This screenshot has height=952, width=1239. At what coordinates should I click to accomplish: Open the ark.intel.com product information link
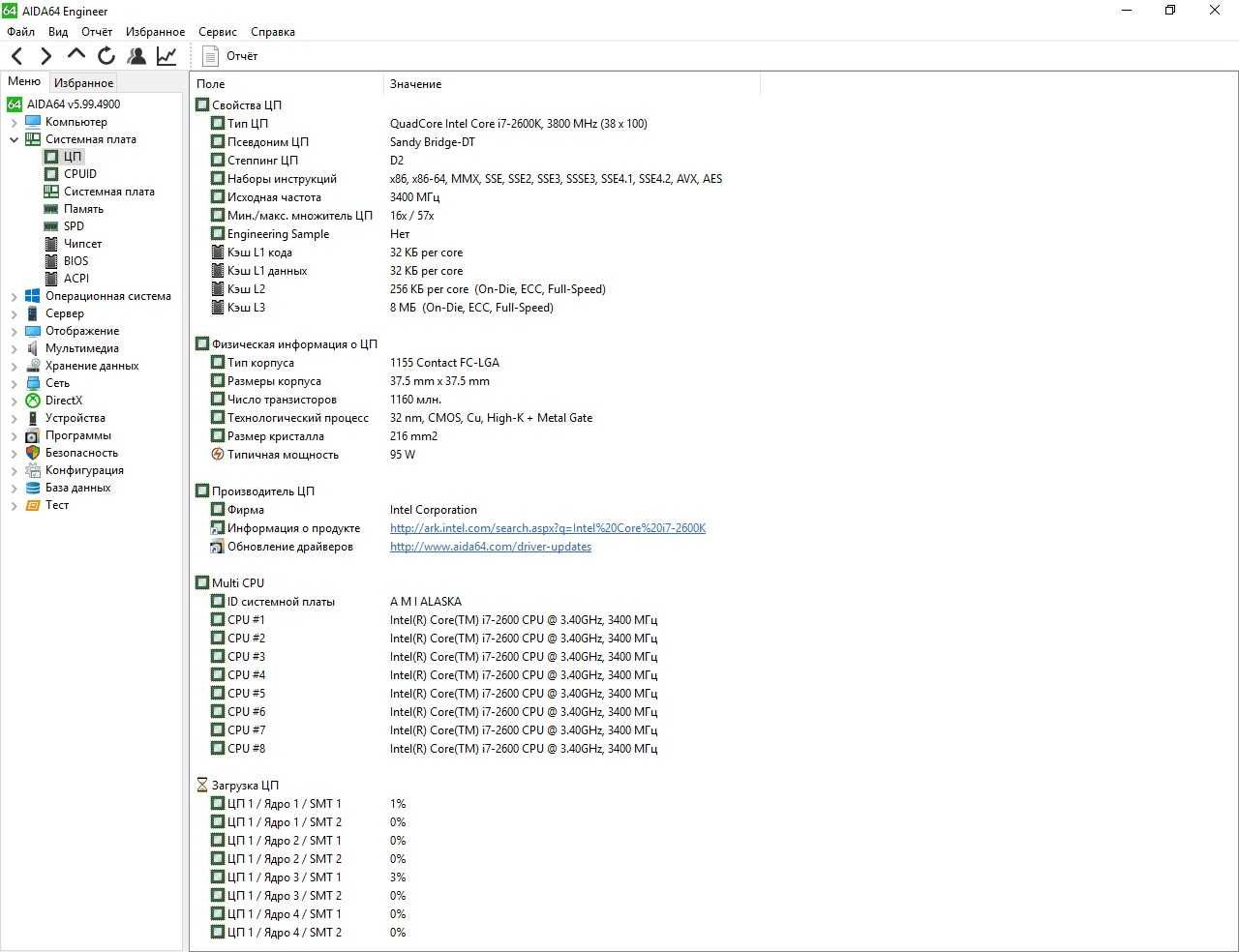pos(548,528)
